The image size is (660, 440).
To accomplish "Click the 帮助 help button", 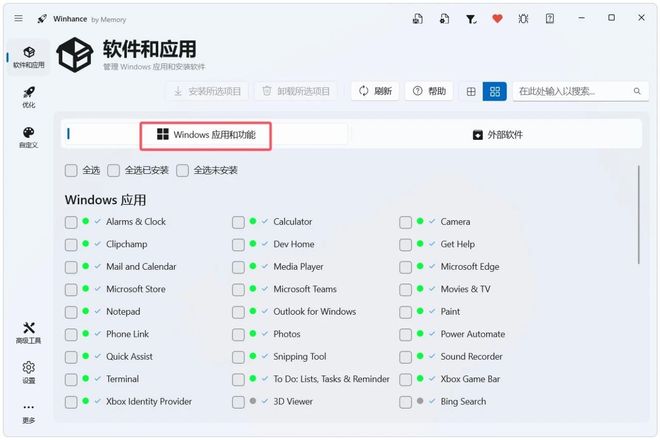I will tap(429, 91).
